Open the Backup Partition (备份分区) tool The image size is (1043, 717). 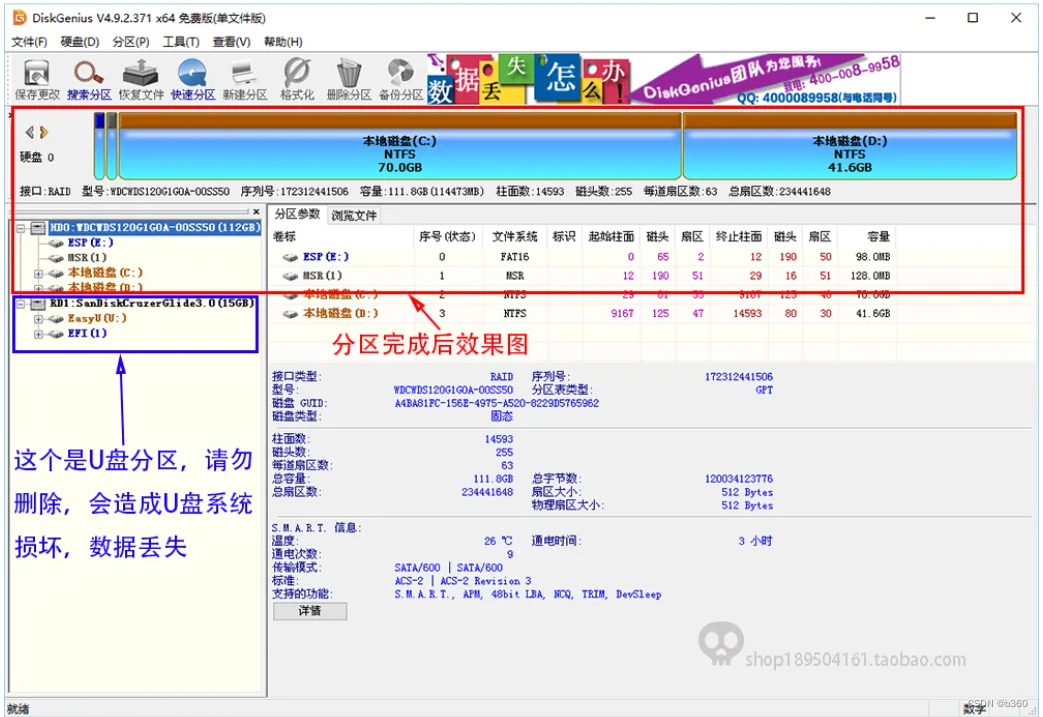coord(401,80)
